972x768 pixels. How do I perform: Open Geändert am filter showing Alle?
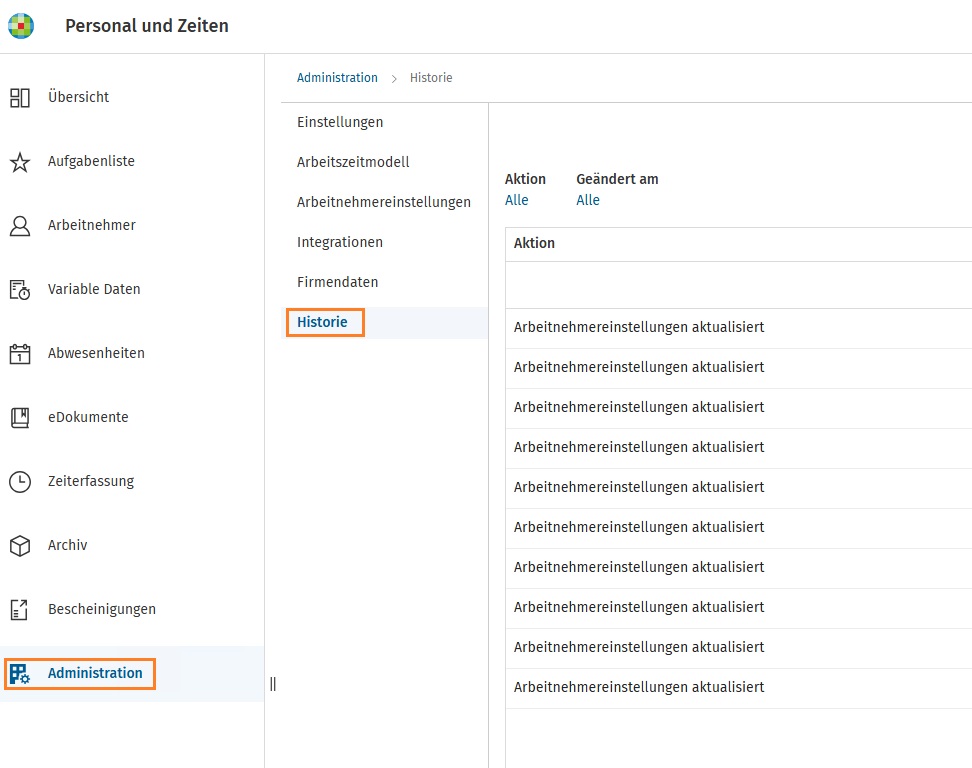click(588, 200)
